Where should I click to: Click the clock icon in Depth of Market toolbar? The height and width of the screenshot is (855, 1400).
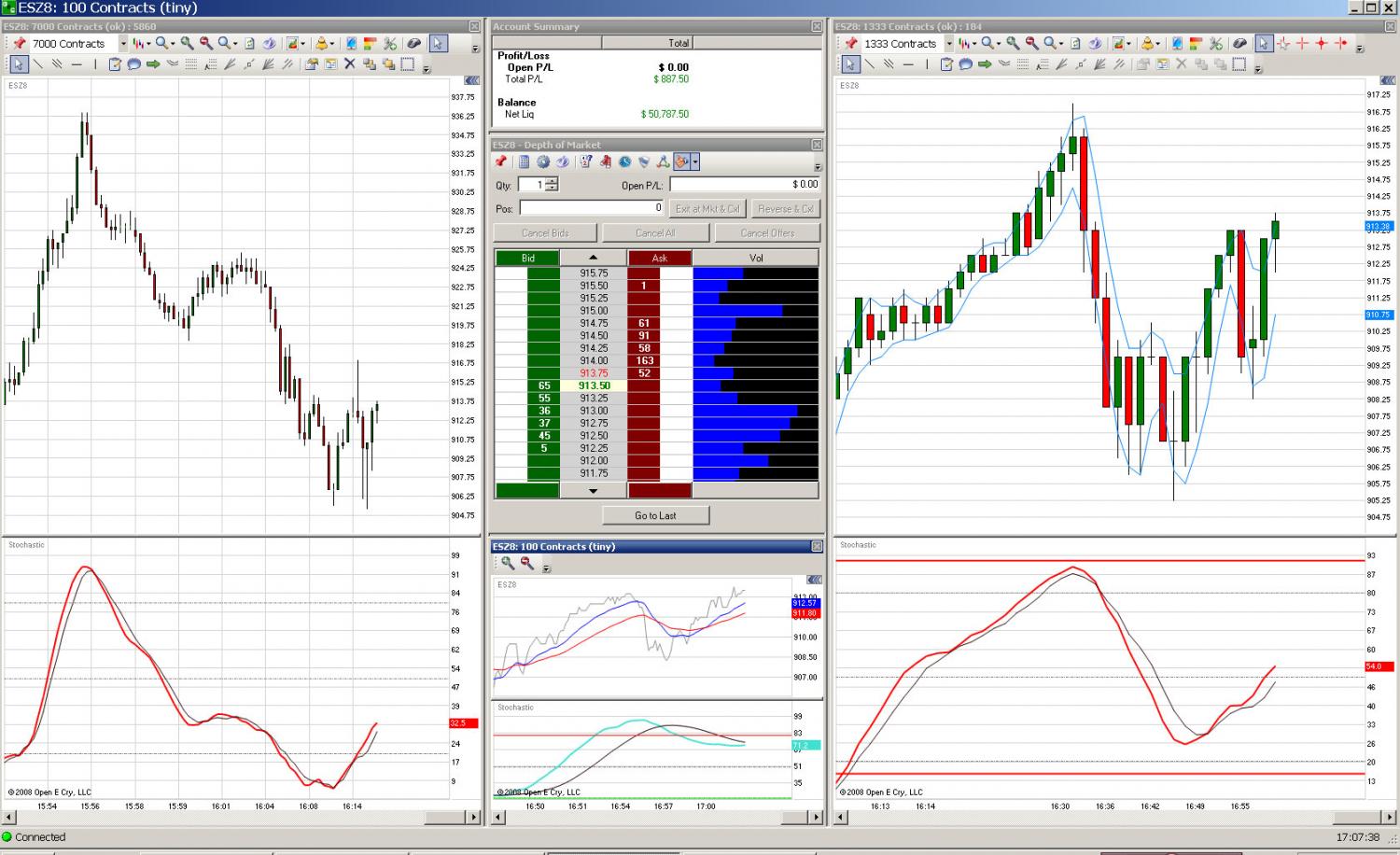625,161
